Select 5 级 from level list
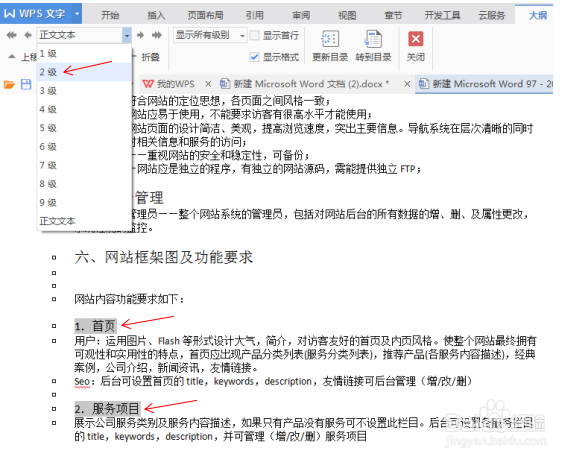 pyautogui.click(x=84, y=128)
